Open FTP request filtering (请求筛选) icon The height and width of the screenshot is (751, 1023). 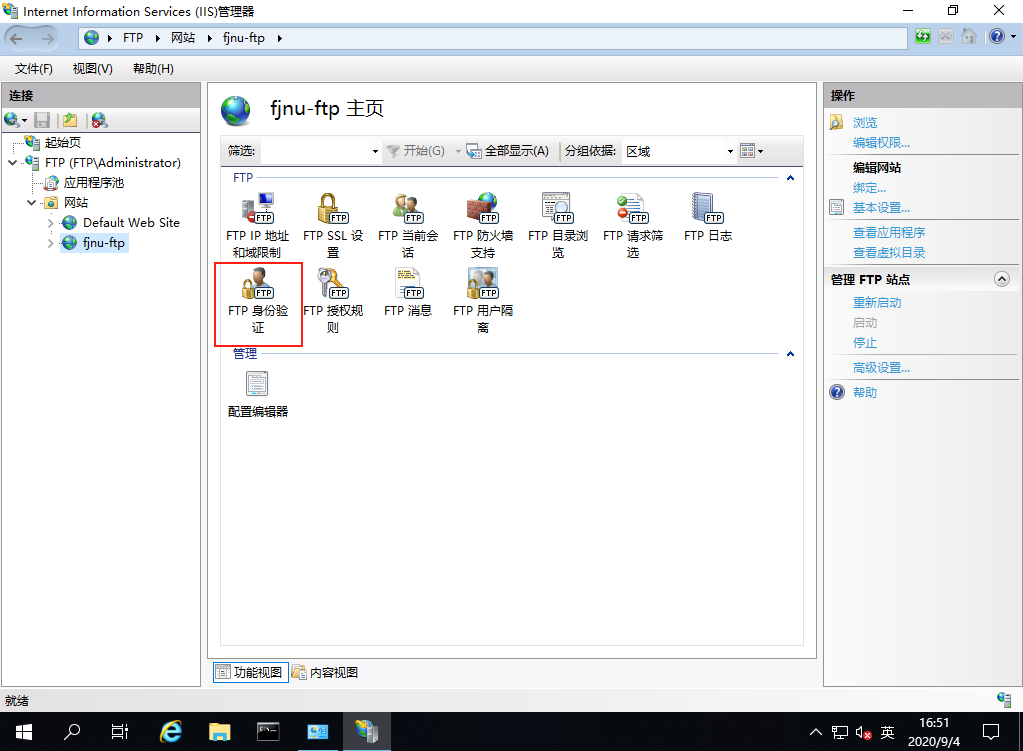(633, 225)
